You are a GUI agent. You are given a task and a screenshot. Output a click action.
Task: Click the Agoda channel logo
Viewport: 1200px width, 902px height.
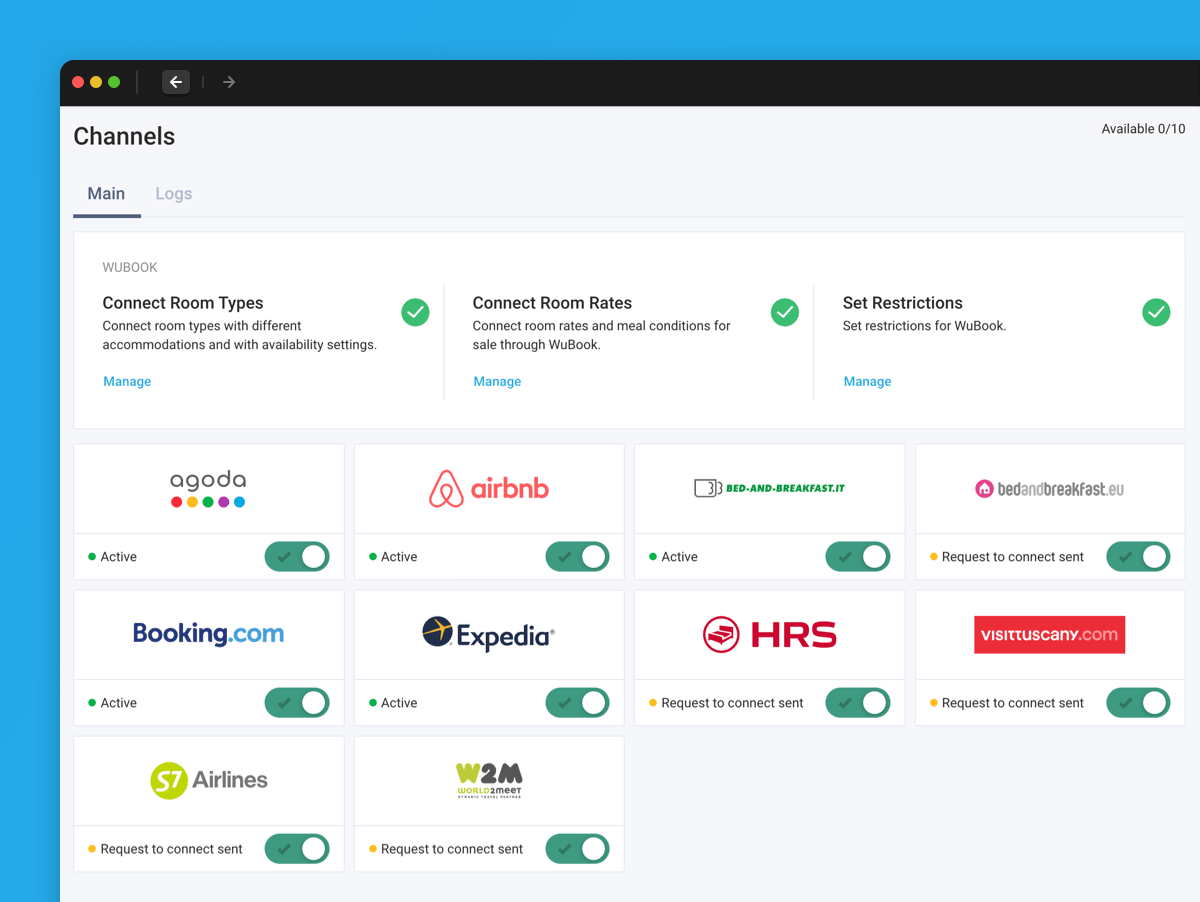click(208, 489)
